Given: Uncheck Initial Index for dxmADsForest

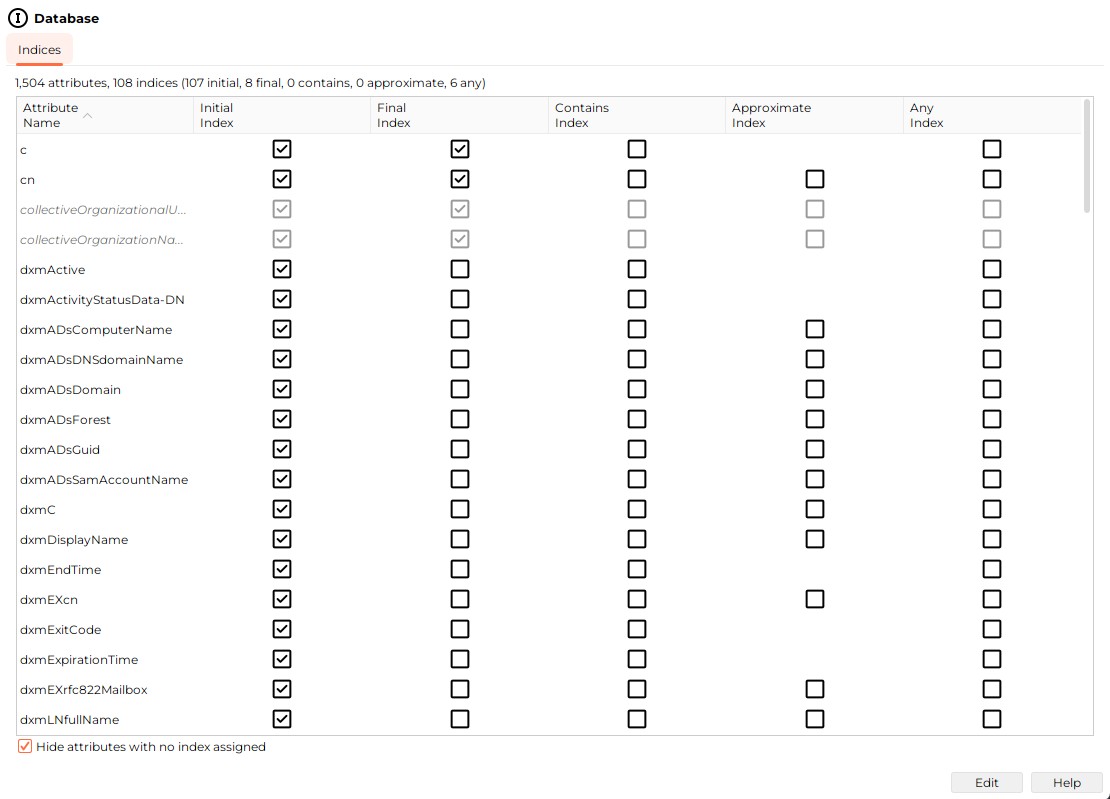Looking at the screenshot, I should click(282, 419).
